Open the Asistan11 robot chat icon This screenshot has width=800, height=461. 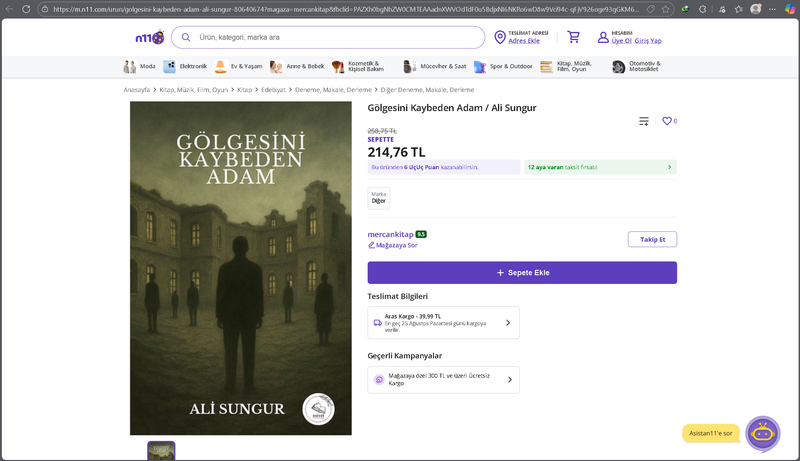point(762,433)
